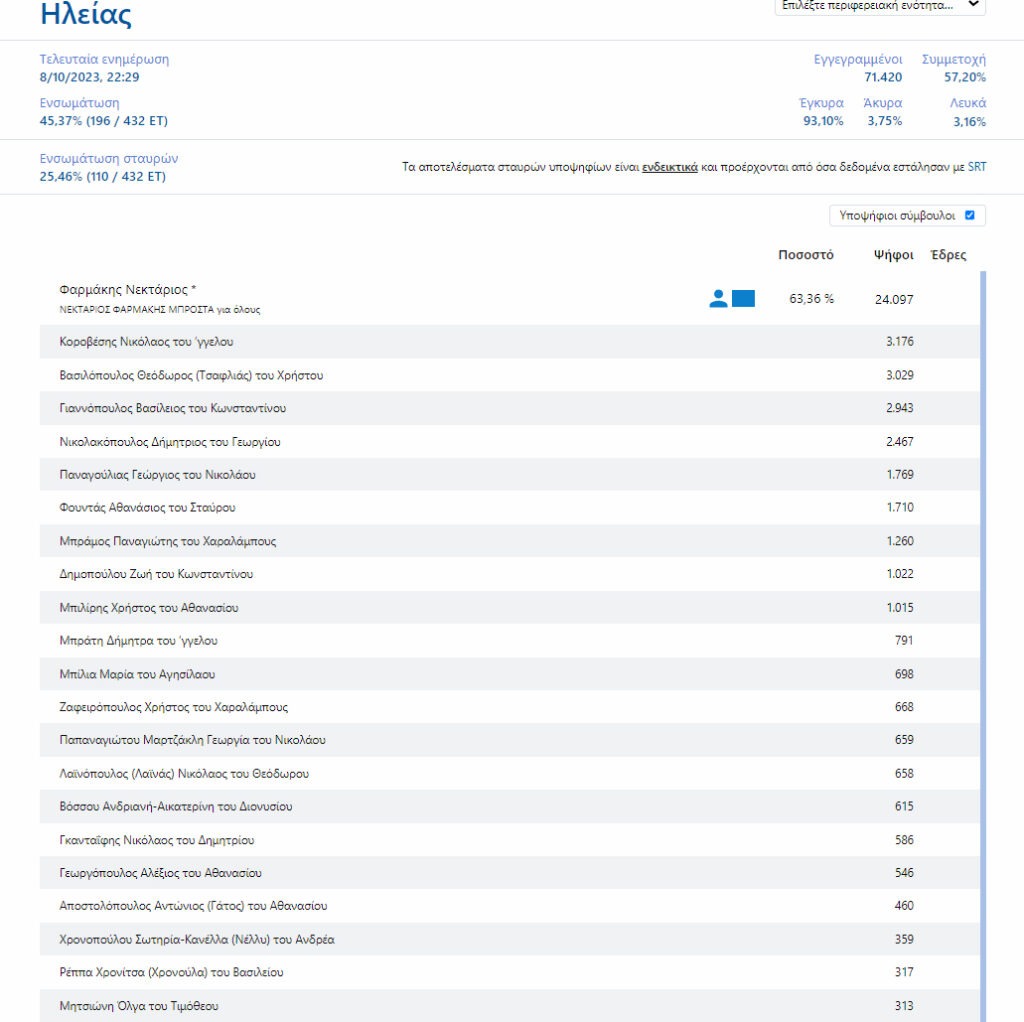Click the Ψήφοι column header
This screenshot has width=1024, height=1022.
(x=893, y=255)
